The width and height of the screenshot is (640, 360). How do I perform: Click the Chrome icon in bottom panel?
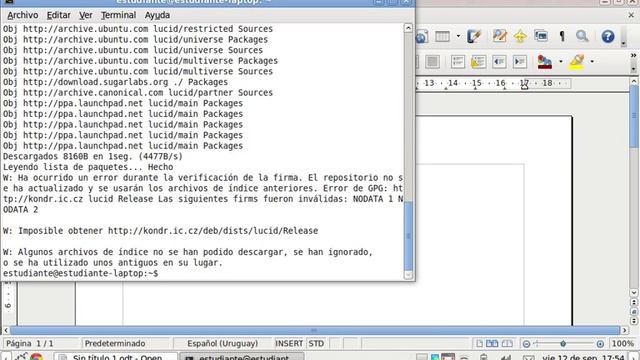[36, 357]
